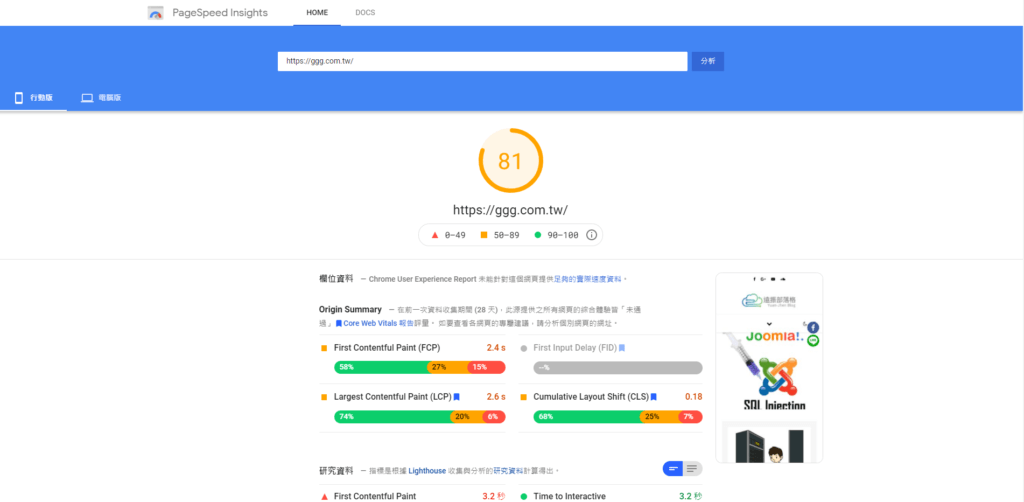The width and height of the screenshot is (1024, 502).
Task: Switch to the 行動版 mobile tab
Action: [33, 98]
